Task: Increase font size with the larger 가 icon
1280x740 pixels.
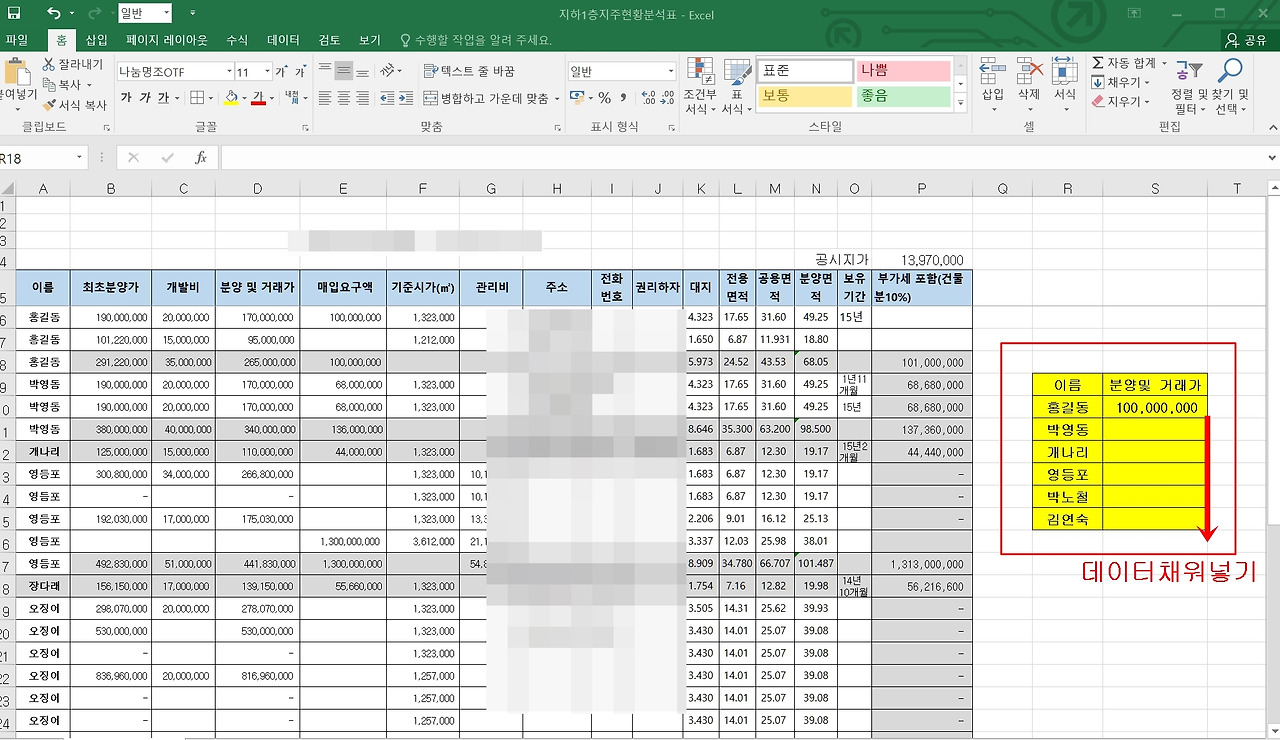Action: (282, 72)
